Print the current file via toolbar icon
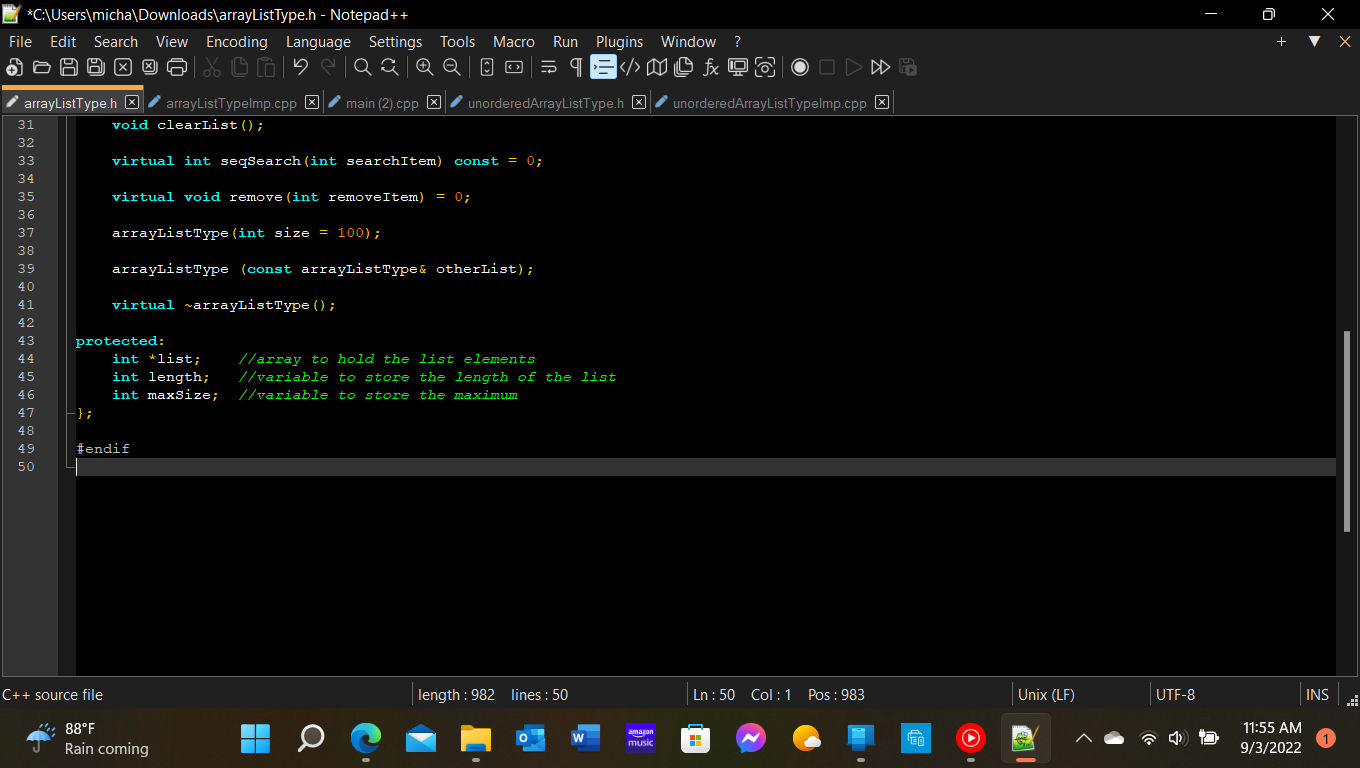1360x768 pixels. click(177, 67)
